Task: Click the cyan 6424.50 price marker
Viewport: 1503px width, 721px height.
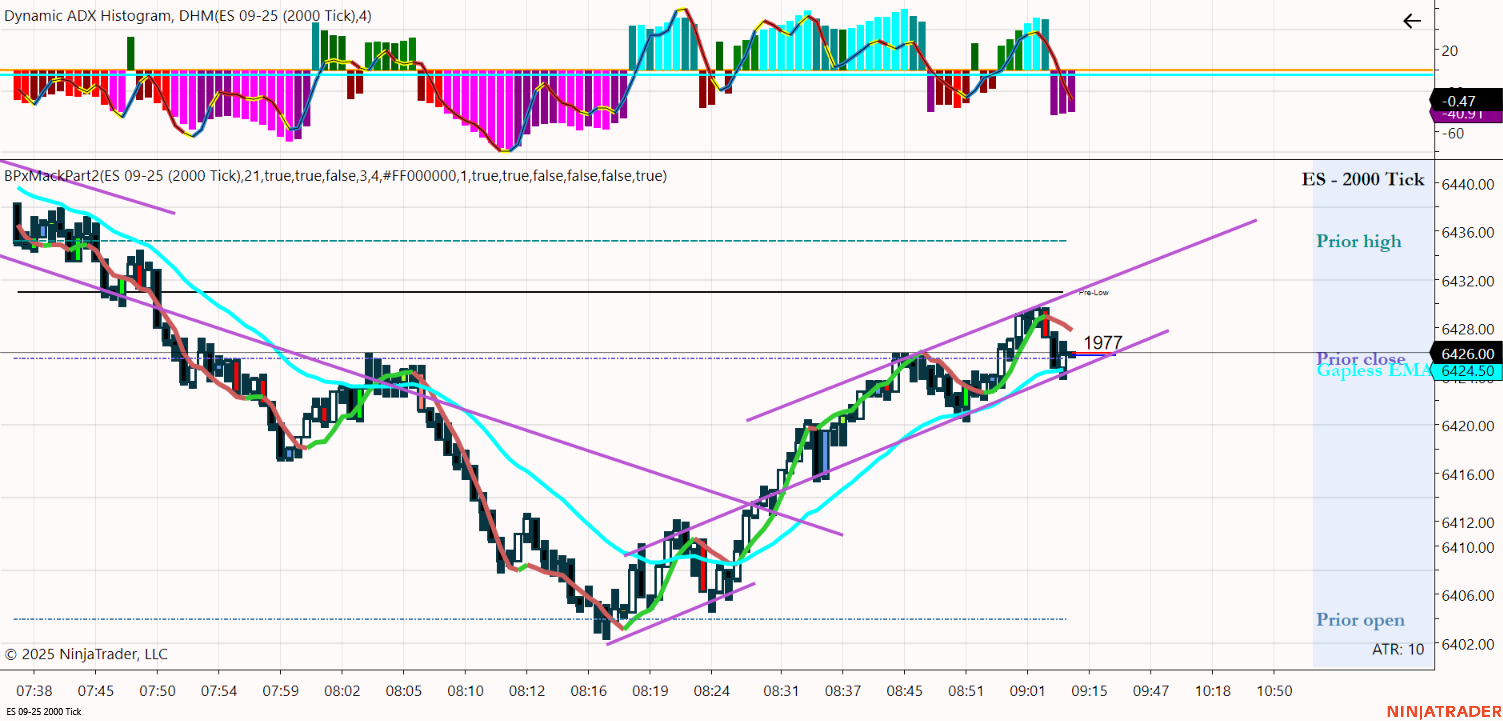Action: 1469,371
